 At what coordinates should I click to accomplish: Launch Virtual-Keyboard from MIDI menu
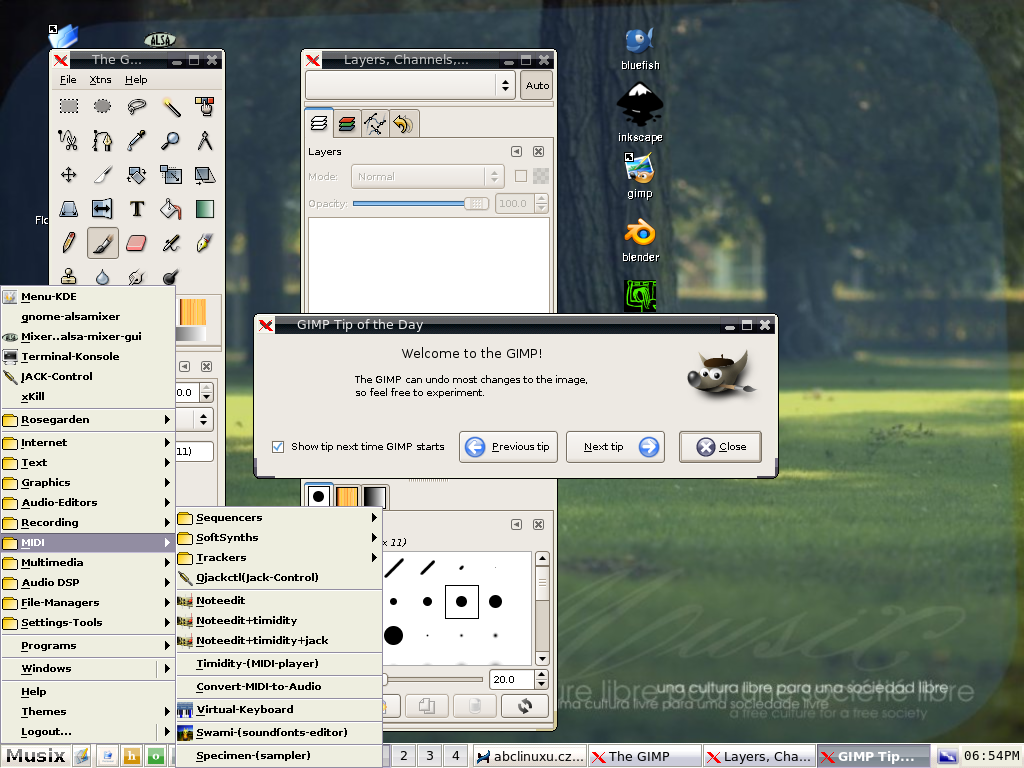coord(279,709)
